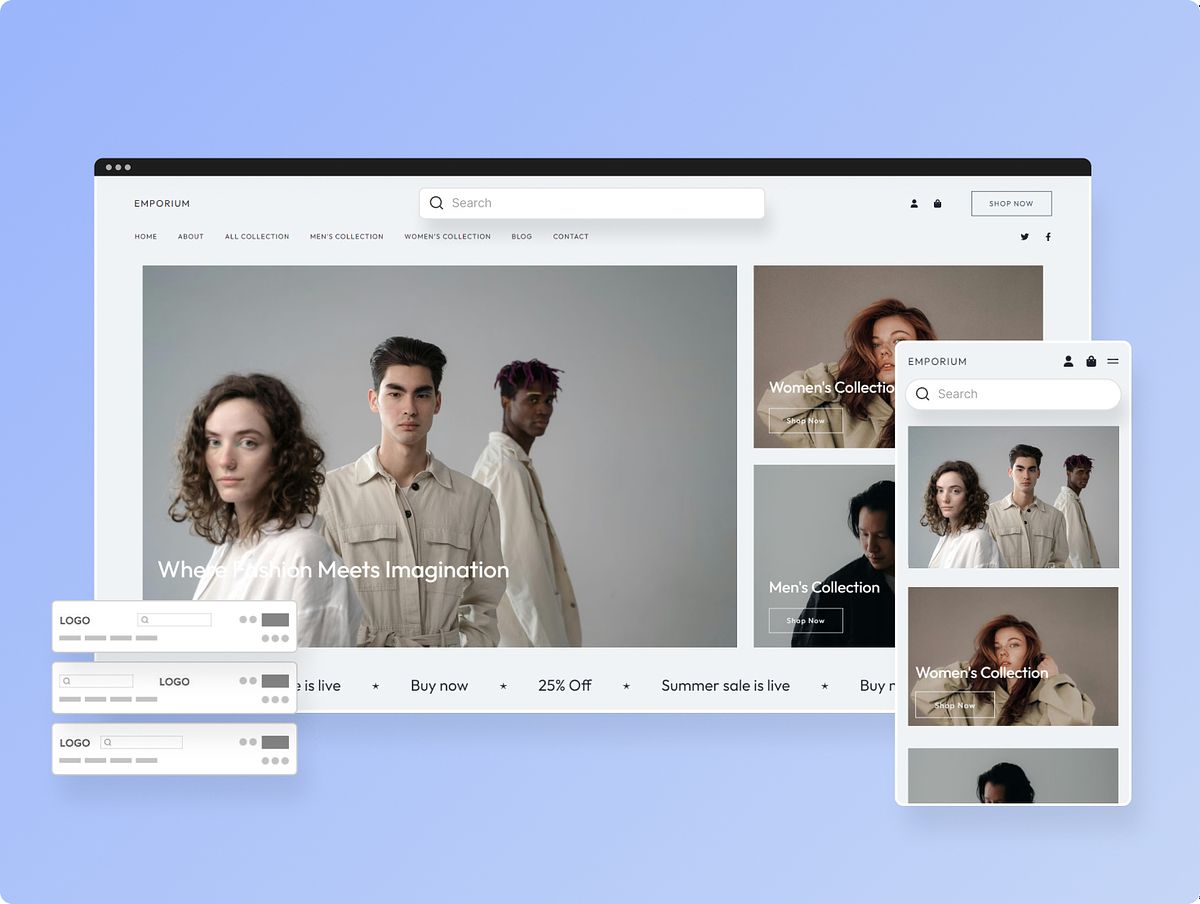Open the BLOG navigation link
This screenshot has width=1200, height=904.
521,236
